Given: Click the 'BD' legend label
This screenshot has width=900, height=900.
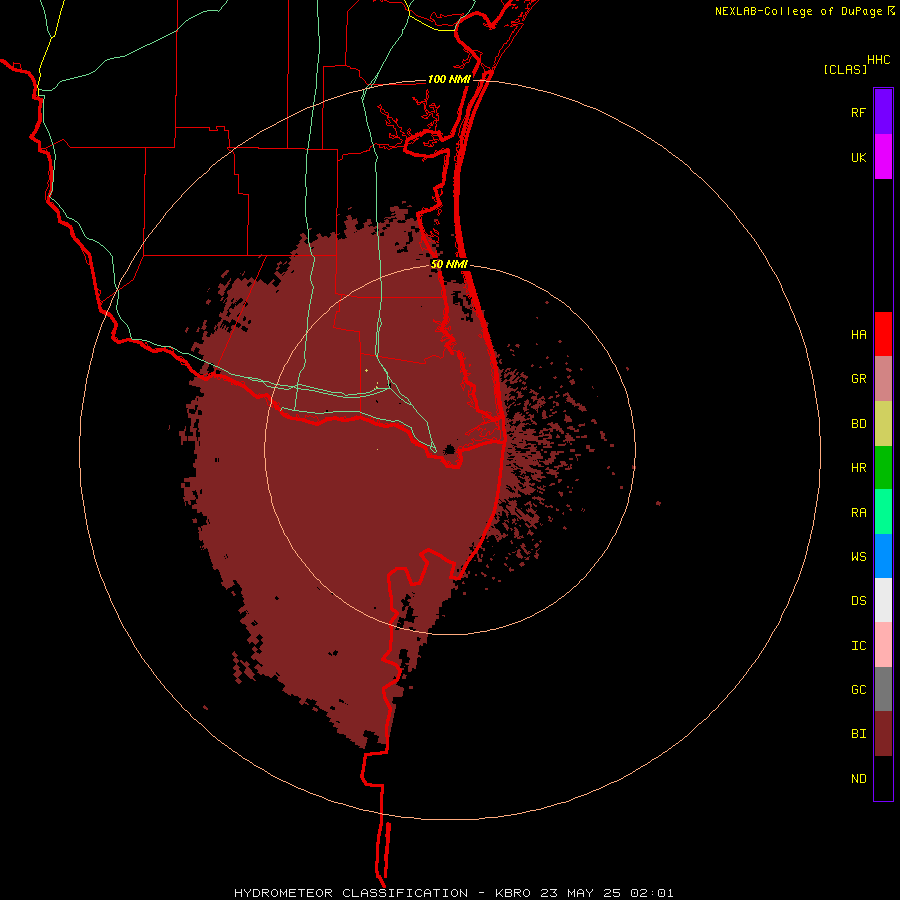Looking at the screenshot, I should [858, 423].
